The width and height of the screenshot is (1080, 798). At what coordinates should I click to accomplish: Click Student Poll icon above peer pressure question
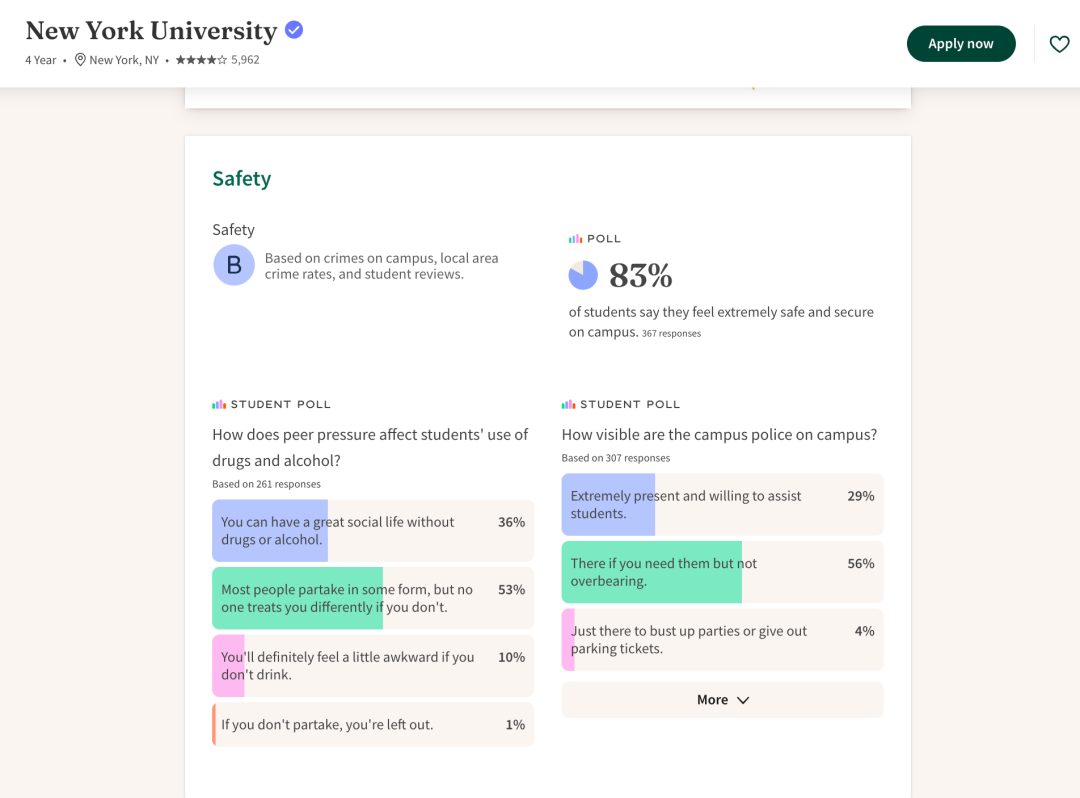[219, 405]
